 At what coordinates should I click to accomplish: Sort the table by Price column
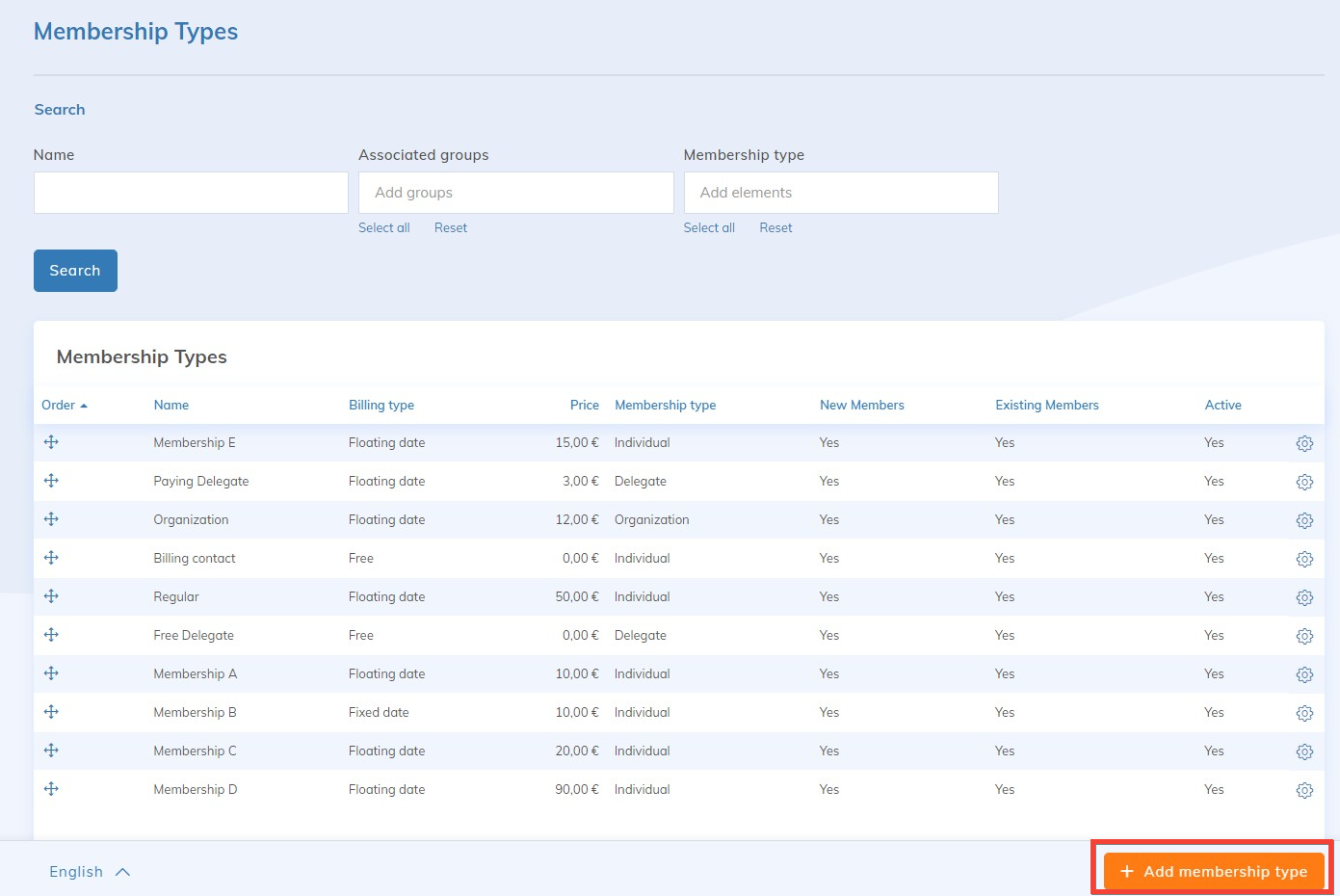tap(584, 406)
